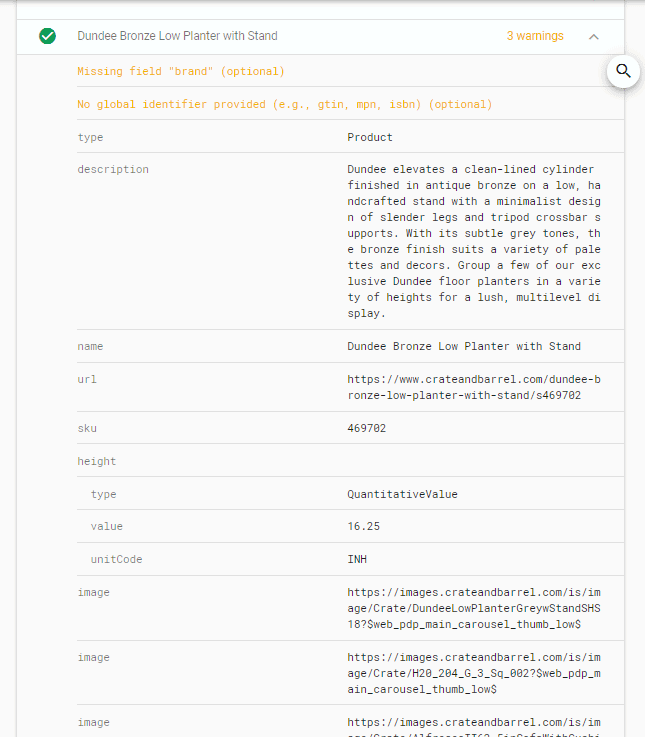The height and width of the screenshot is (737, 645).
Task: Select the 'QuantitativeValue' type value
Action: click(402, 494)
